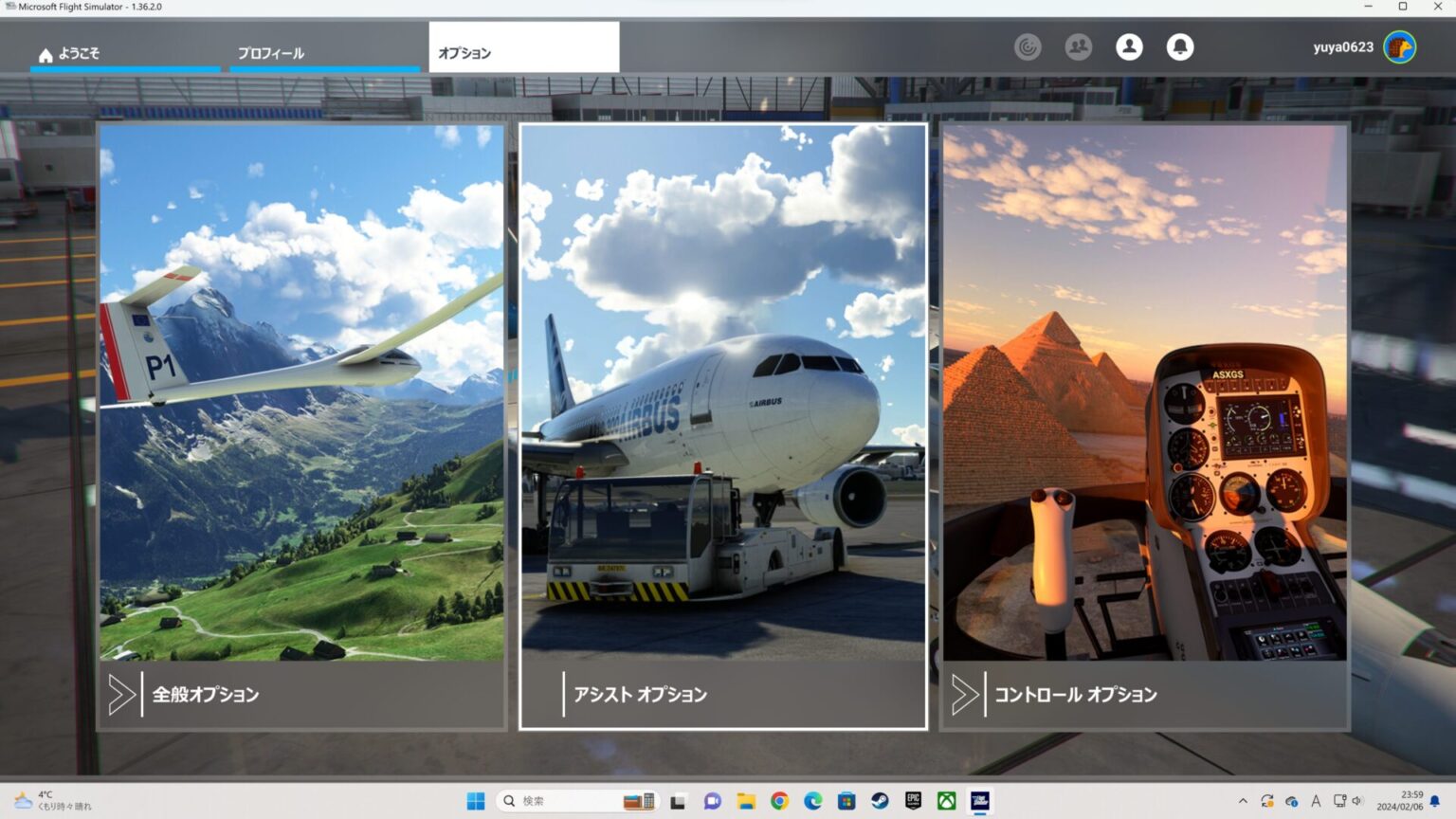The width and height of the screenshot is (1456, 819).
Task: Open 全般オプション general options
Action: 206,695
